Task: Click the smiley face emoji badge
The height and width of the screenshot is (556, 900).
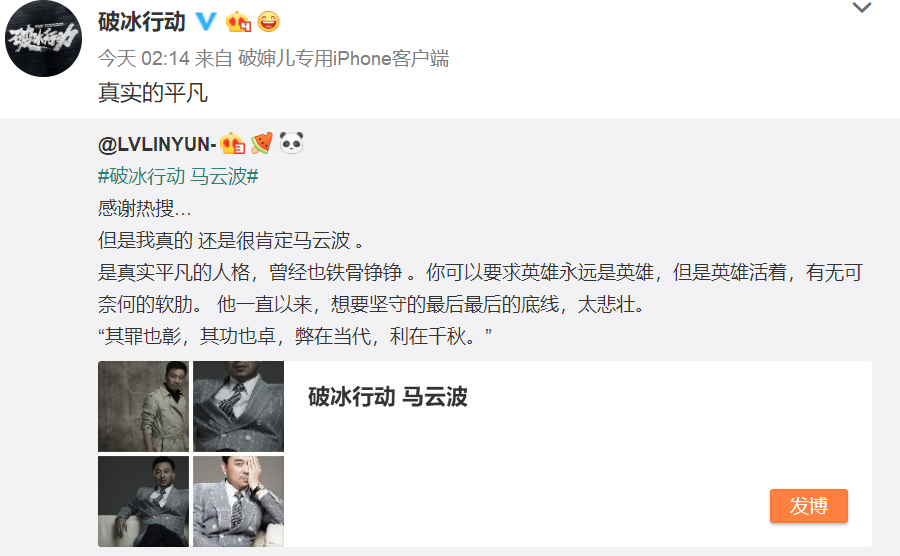Action: [268, 22]
